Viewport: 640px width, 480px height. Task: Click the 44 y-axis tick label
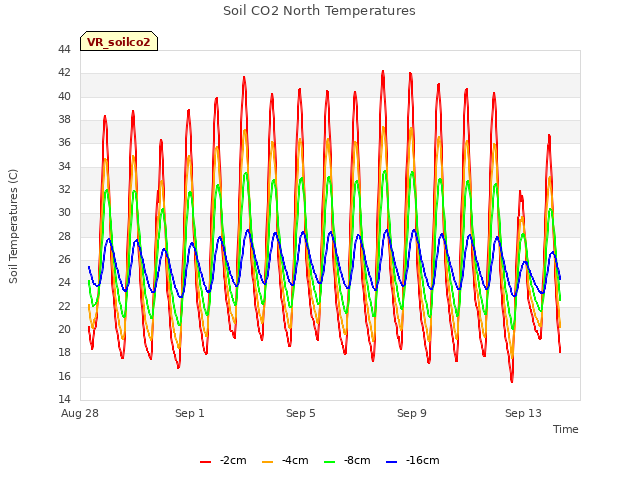(64, 49)
